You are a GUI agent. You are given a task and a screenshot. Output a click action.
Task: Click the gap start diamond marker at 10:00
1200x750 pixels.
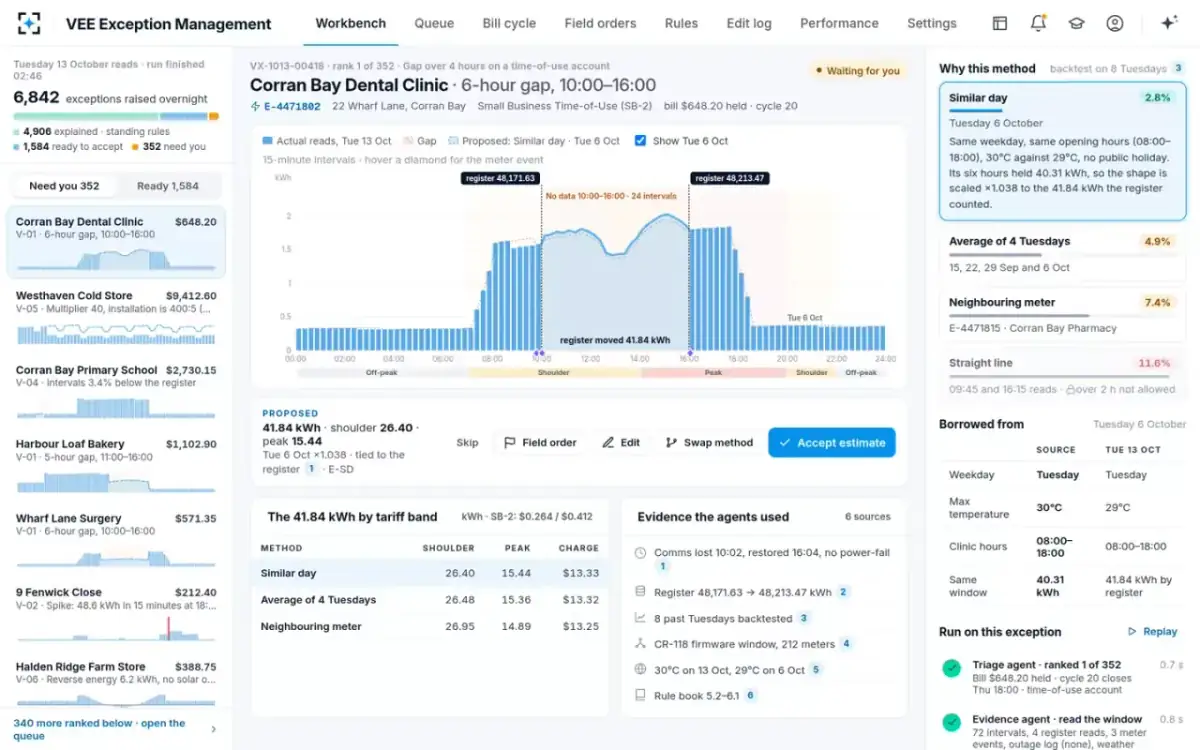(540, 353)
